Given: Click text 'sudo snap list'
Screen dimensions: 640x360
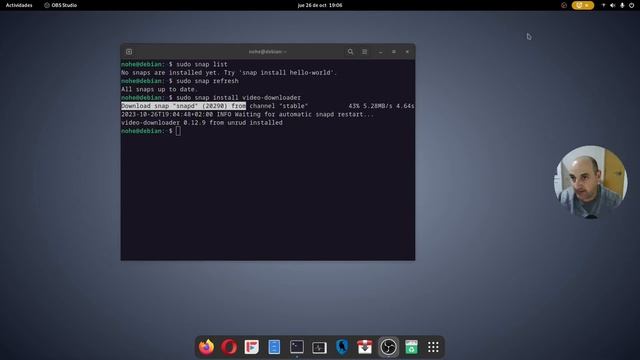Looking at the screenshot, I should coord(202,64).
